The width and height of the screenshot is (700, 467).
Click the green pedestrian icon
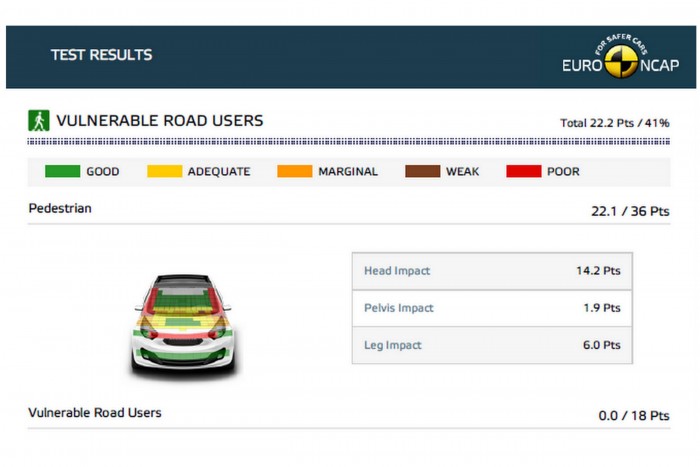(38, 121)
